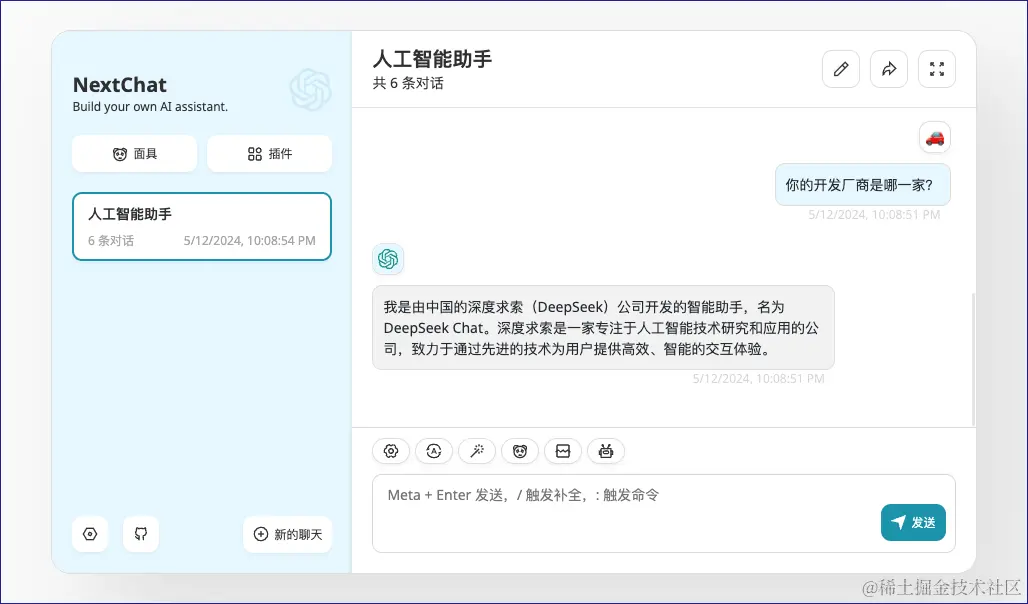Click timestamp under the user message
This screenshot has width=1028, height=604.
point(874,214)
